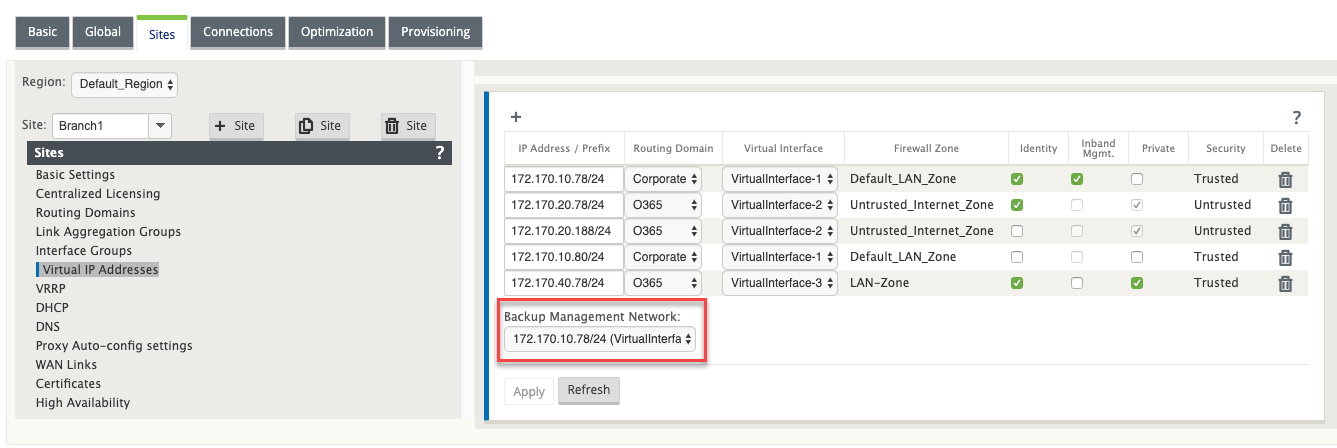Open Routing Domain dropdown for 172.170.20.78/24

pyautogui.click(x=665, y=205)
